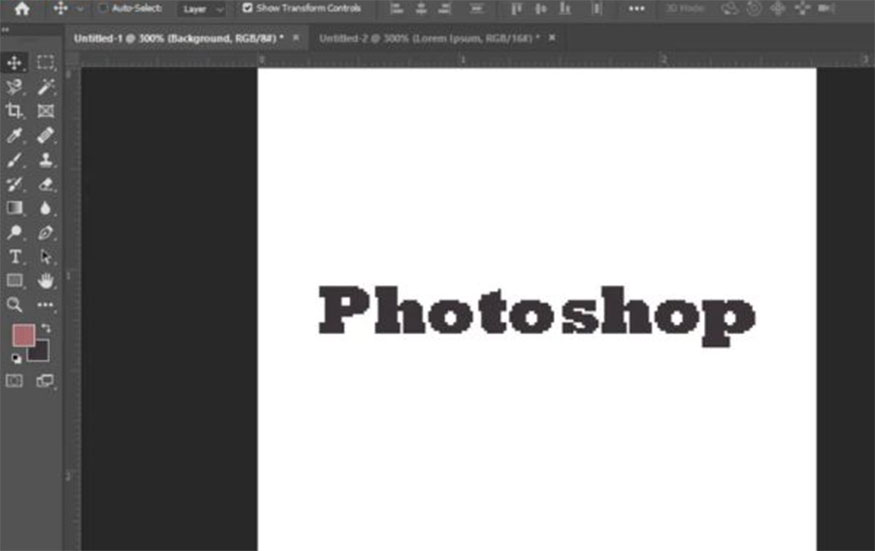
Task: Go to the Photoshop Home screen
Action: click(x=22, y=8)
